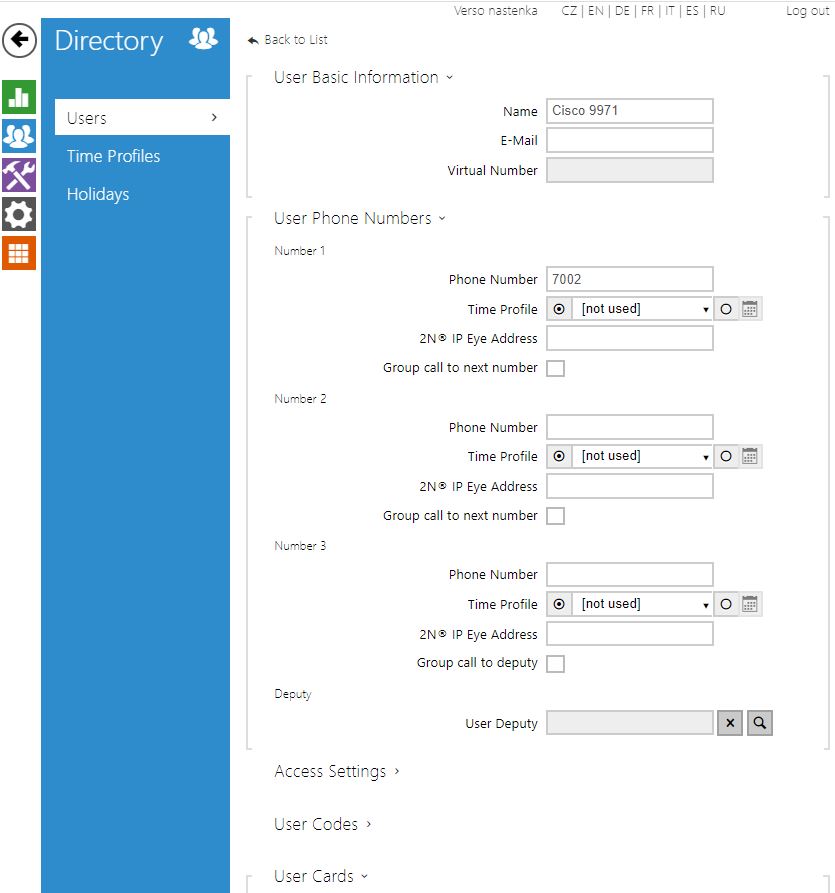Viewport: 835px width, 893px height.
Task: Click the Back to List link
Action: point(294,40)
